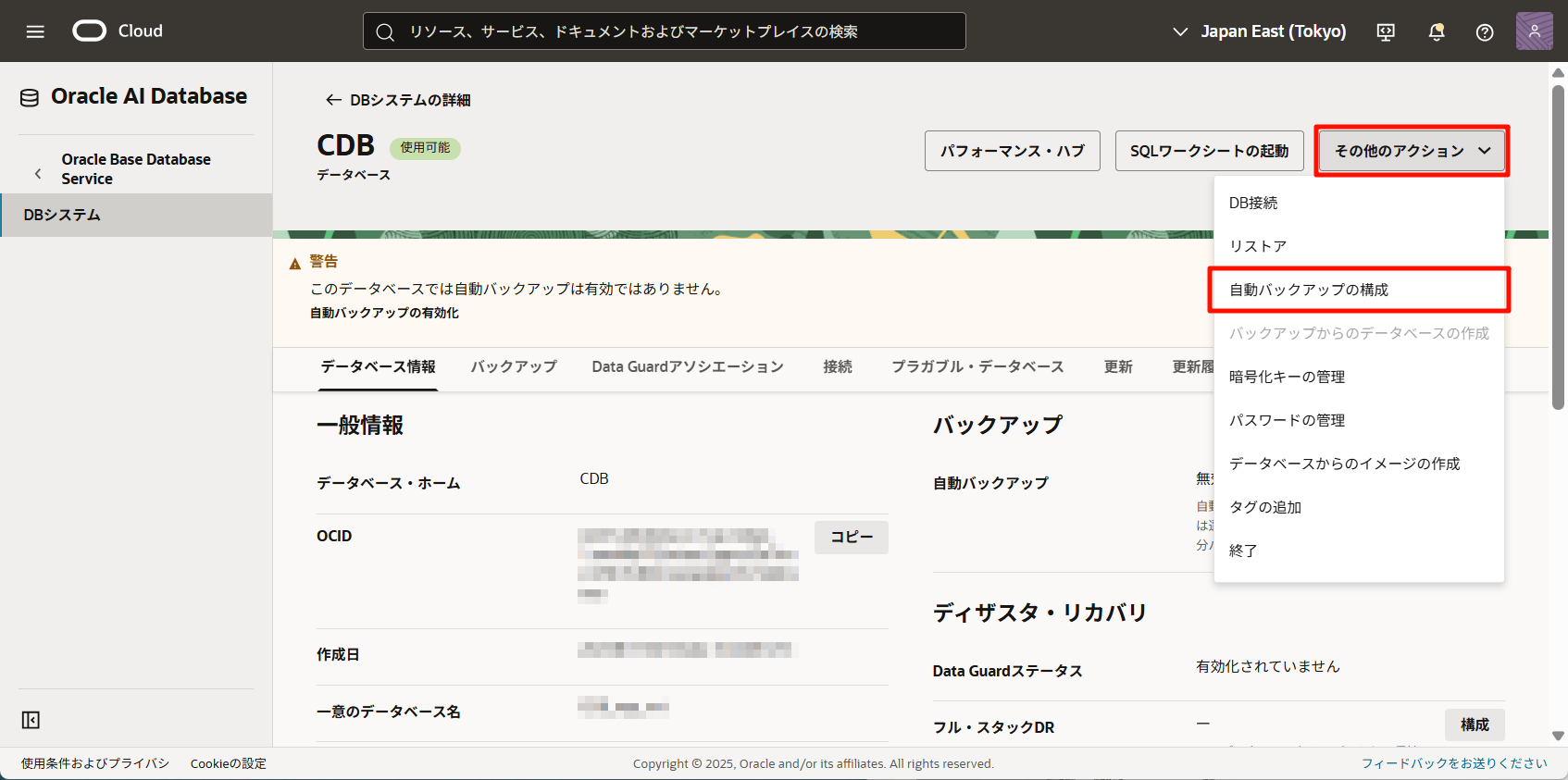Click the 有効化されていません Data Guard status

[1267, 666]
